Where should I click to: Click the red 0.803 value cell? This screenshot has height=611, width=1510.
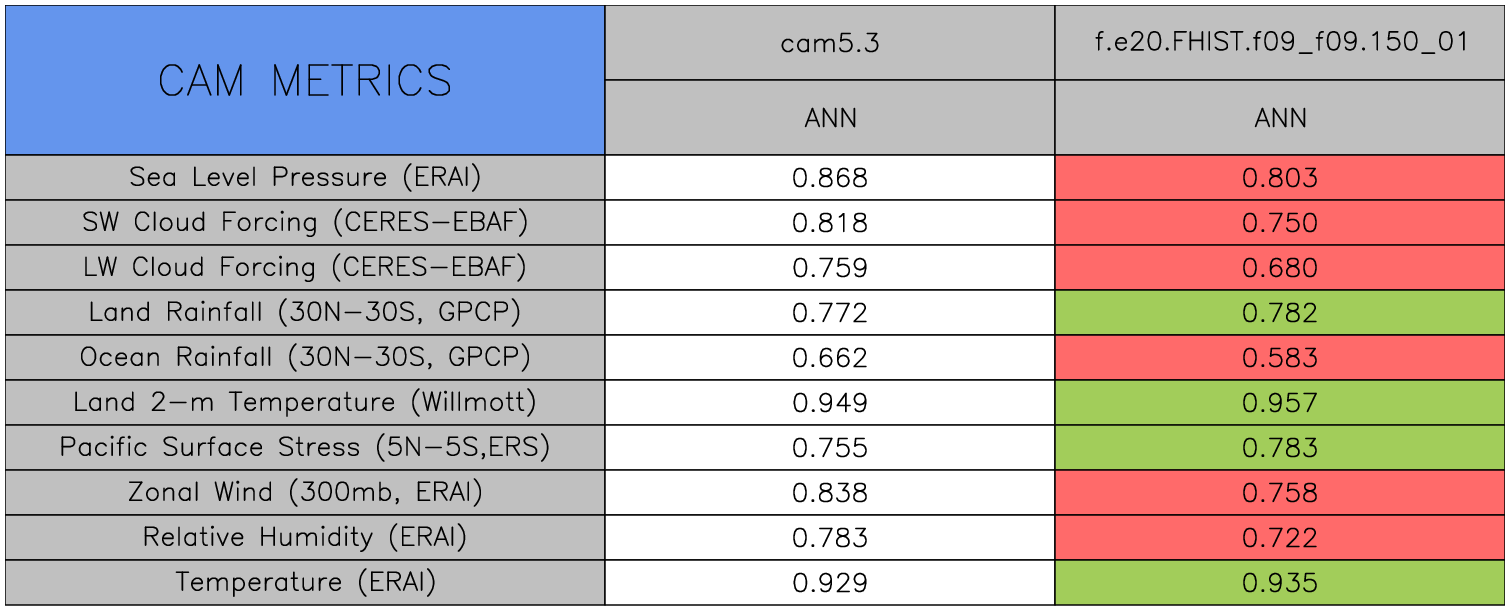1280,178
